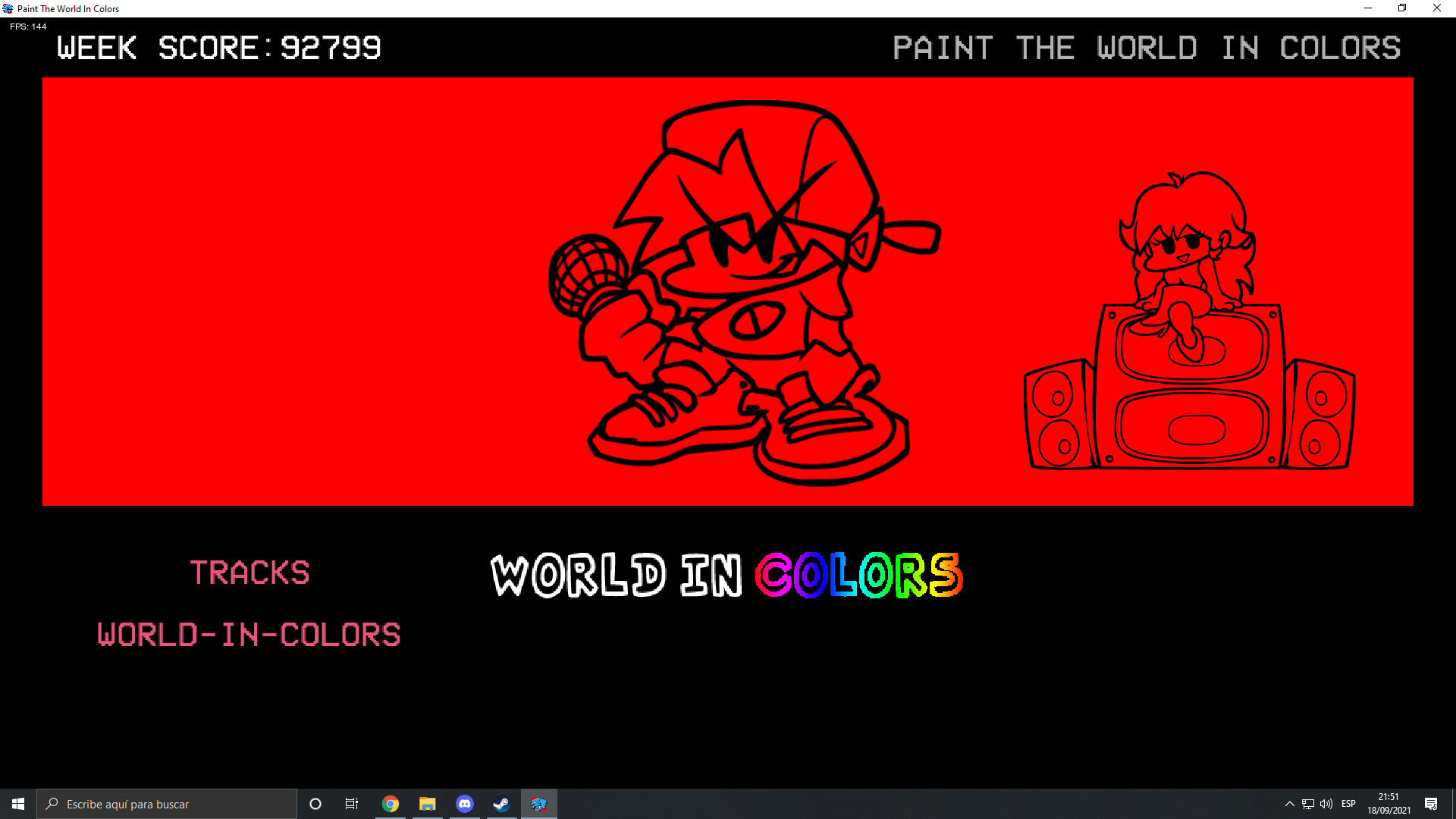Image resolution: width=1456 pixels, height=819 pixels.
Task: Click the 'Escribe aquí para buscar' search field
Action: tap(167, 803)
